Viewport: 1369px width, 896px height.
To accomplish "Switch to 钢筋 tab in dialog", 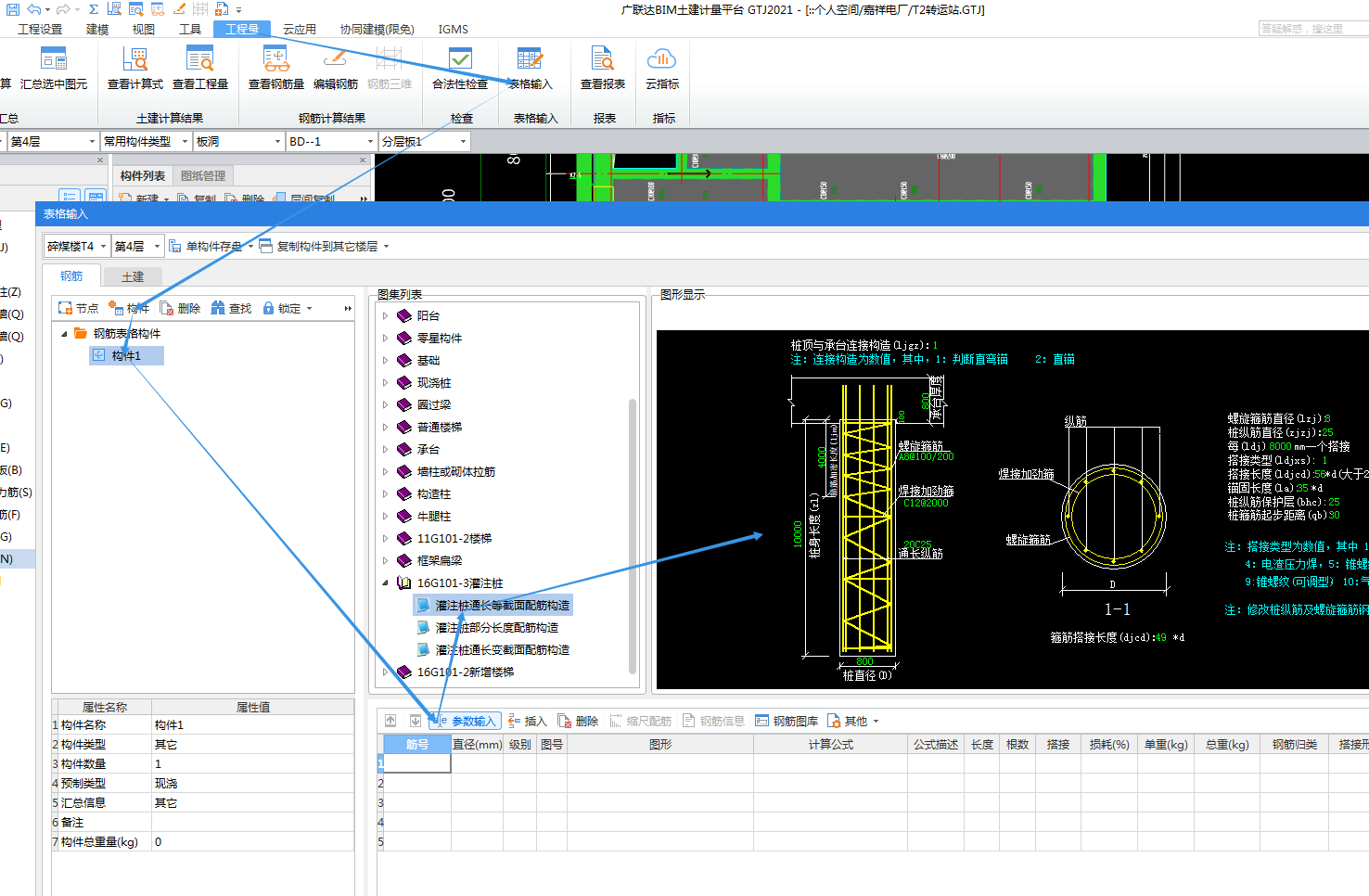I will [71, 275].
